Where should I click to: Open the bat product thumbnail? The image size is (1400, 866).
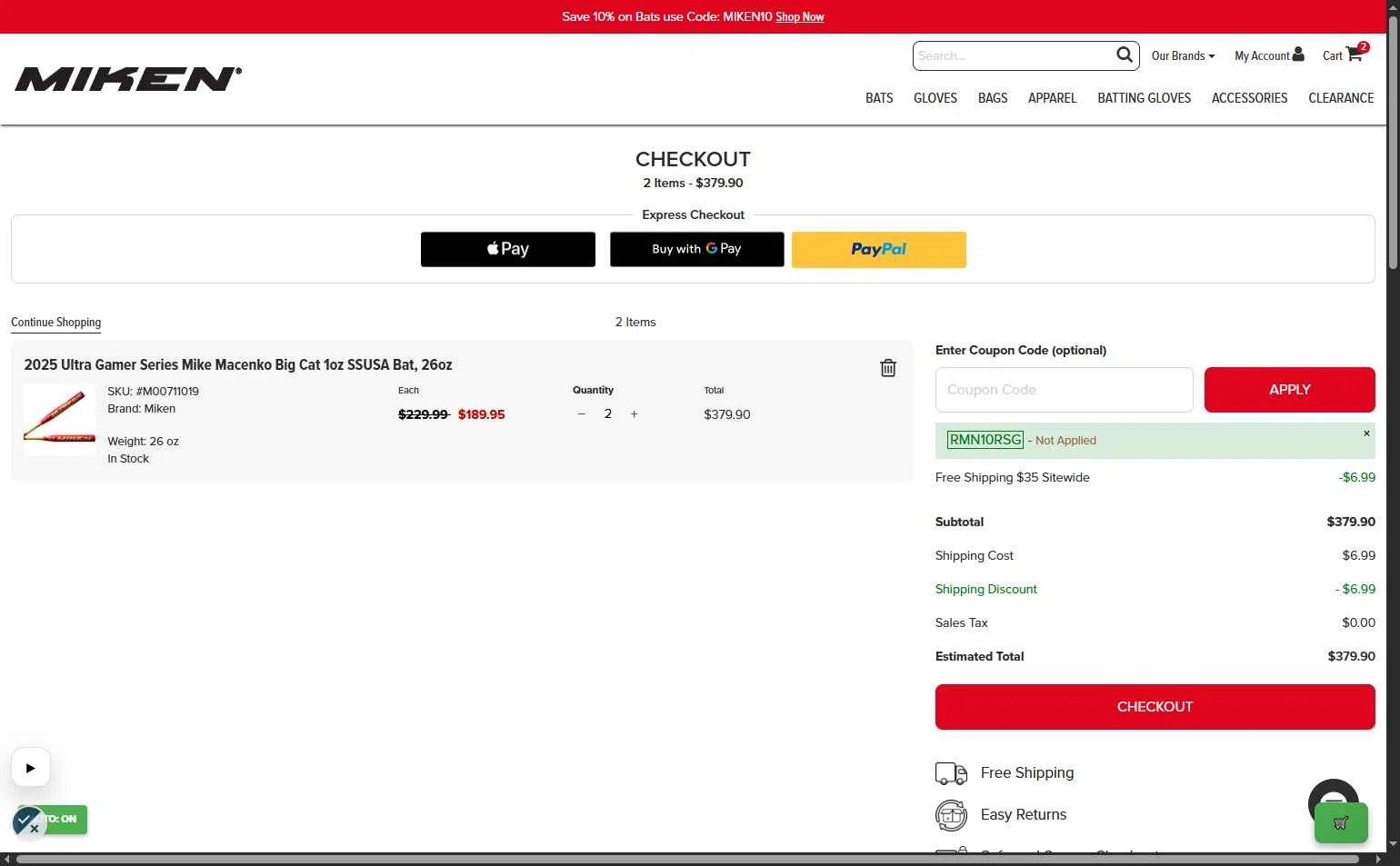point(59,419)
